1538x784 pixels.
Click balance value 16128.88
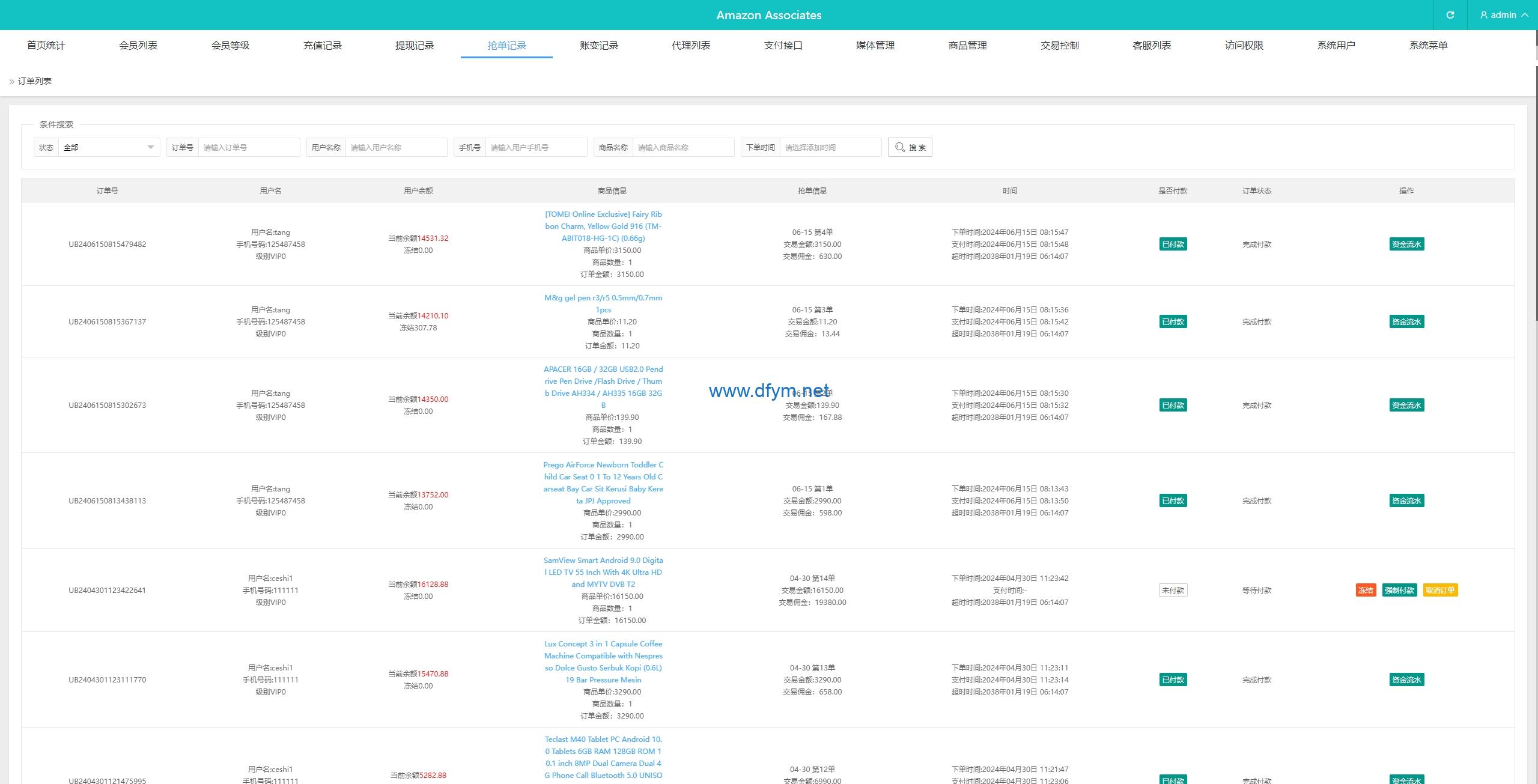pyautogui.click(x=433, y=584)
